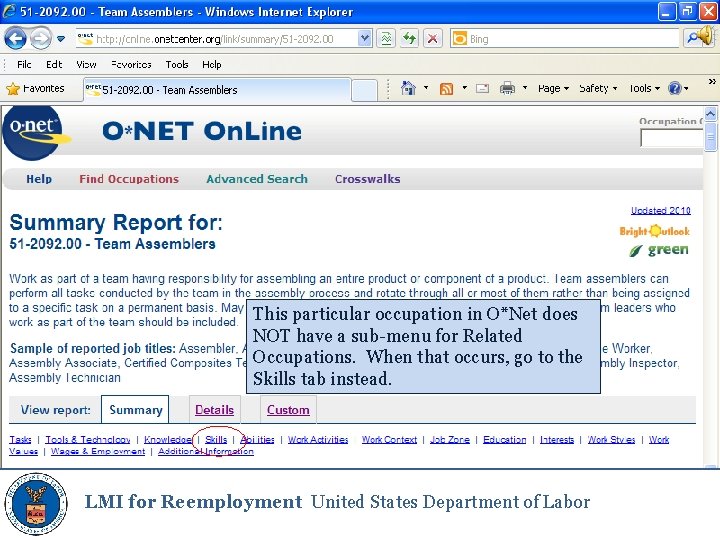Click the address bar URL field
Image resolution: width=720 pixels, height=540 pixels.
(x=217, y=39)
